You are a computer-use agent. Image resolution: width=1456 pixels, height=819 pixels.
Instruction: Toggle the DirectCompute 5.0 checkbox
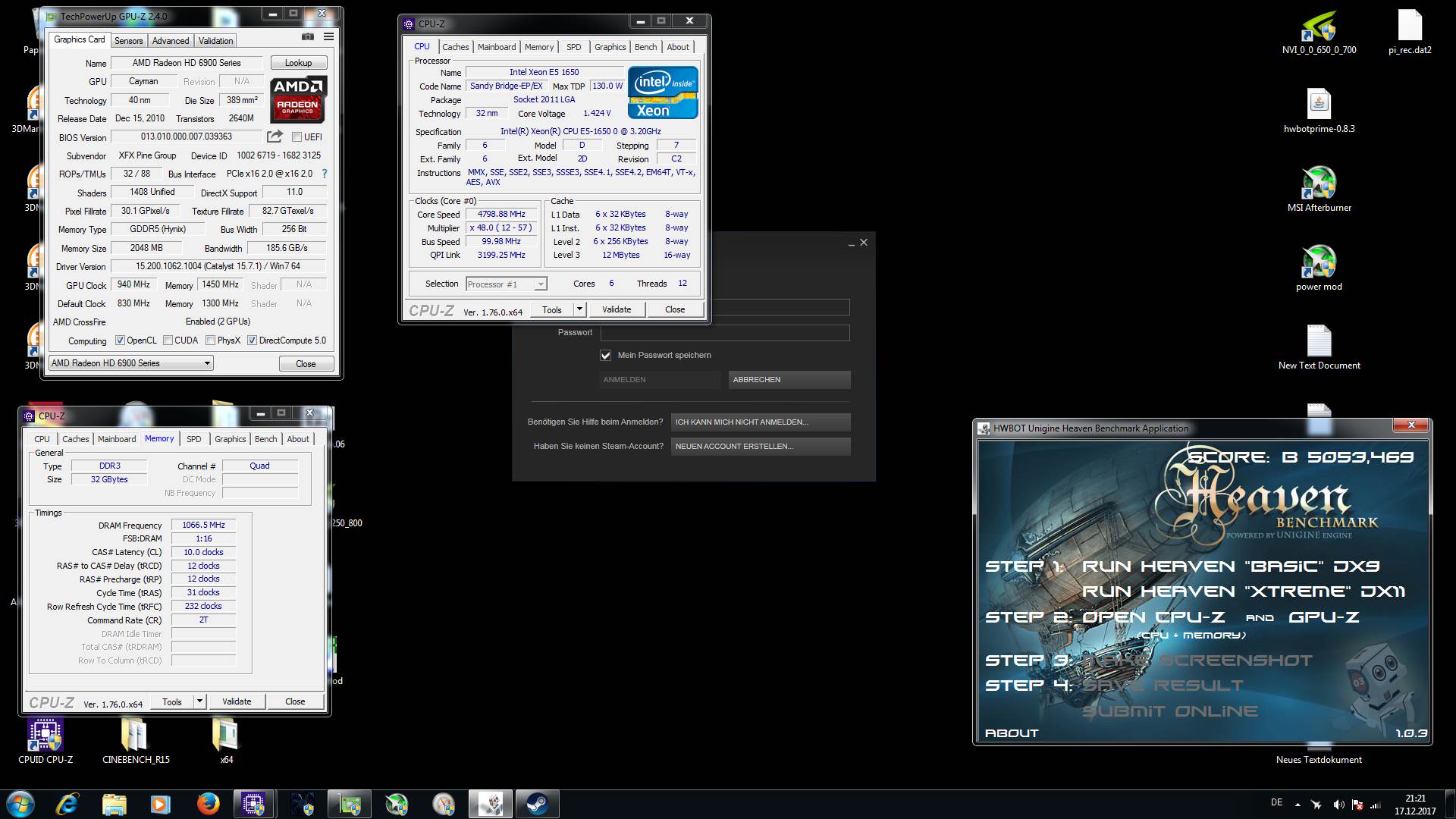tap(253, 340)
